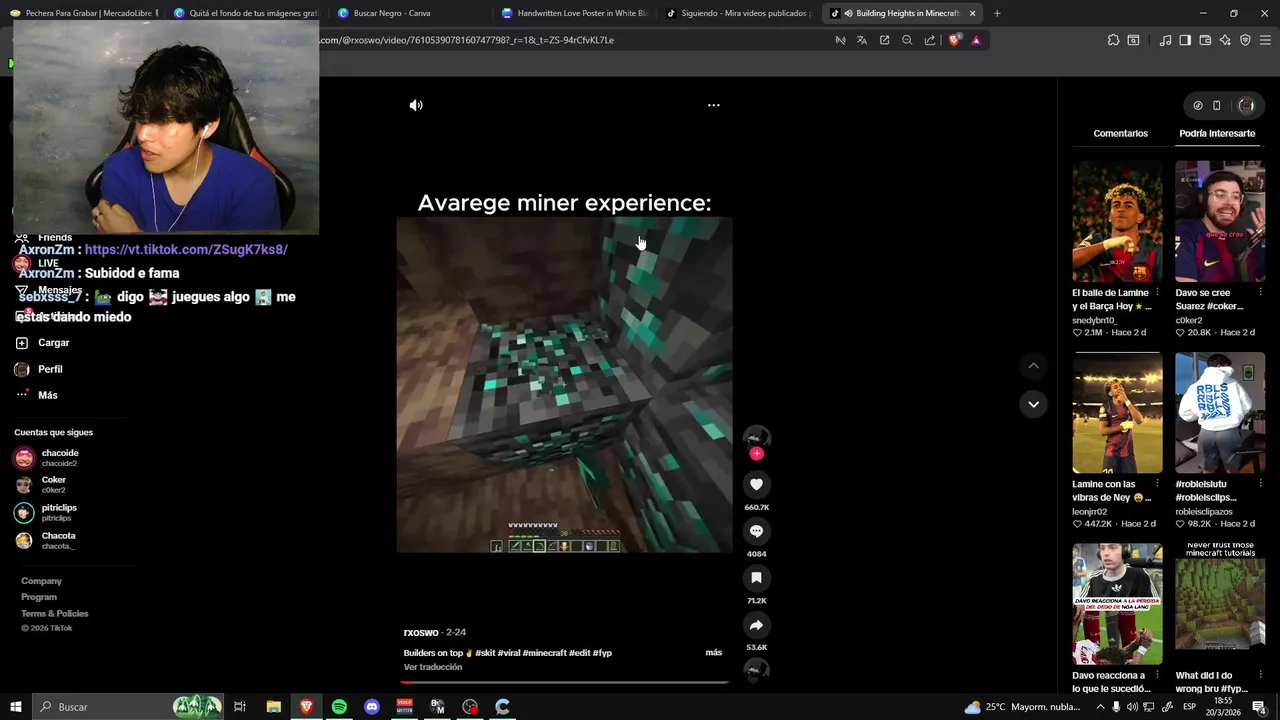Expand the Program footer section
Screen dimensions: 1280x720
pyautogui.click(x=39, y=597)
